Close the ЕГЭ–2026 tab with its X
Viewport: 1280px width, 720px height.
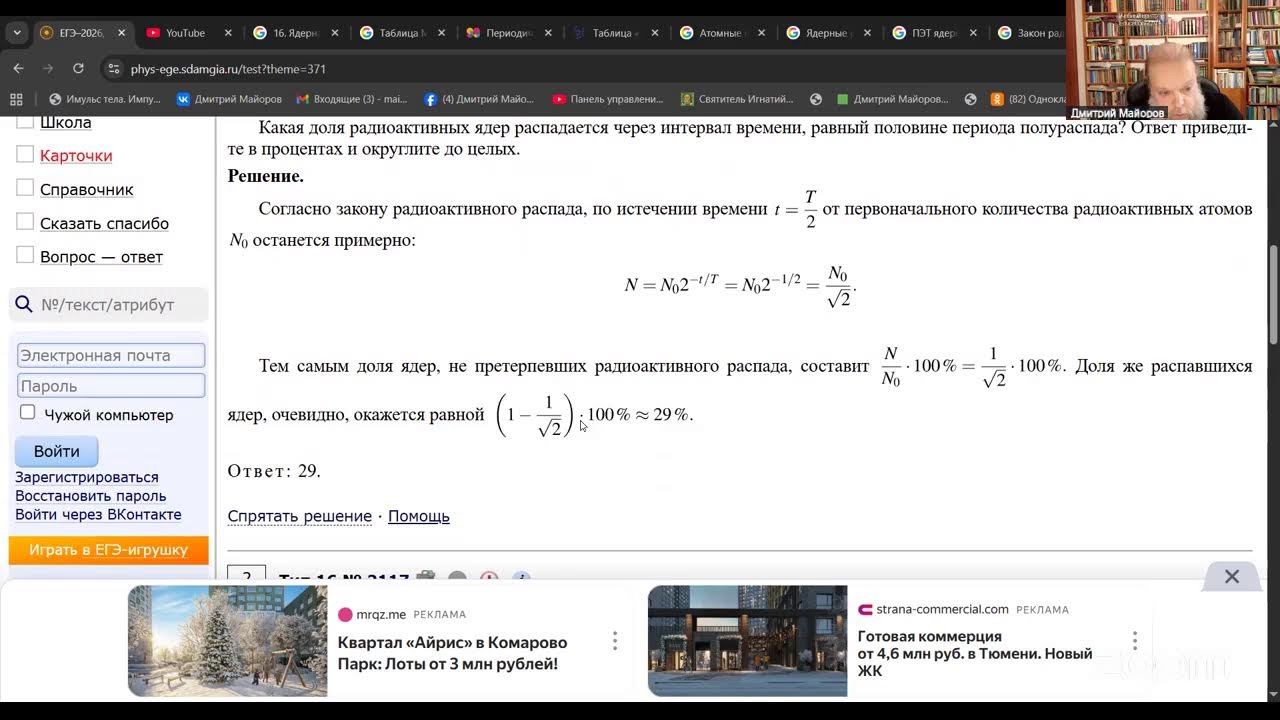tap(121, 33)
